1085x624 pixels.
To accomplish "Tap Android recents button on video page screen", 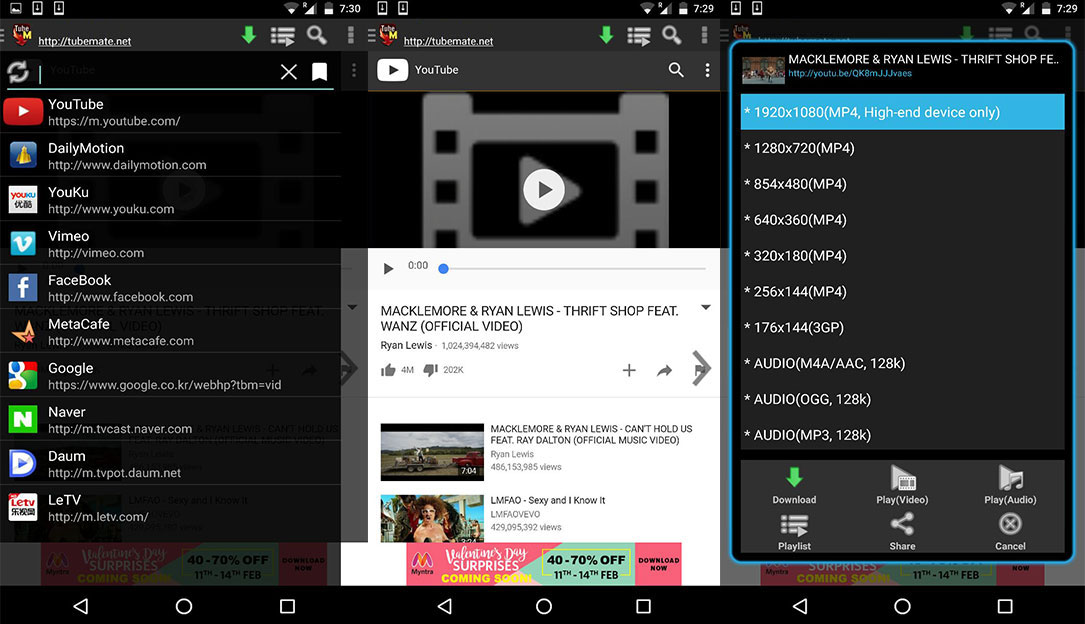I will coord(644,606).
